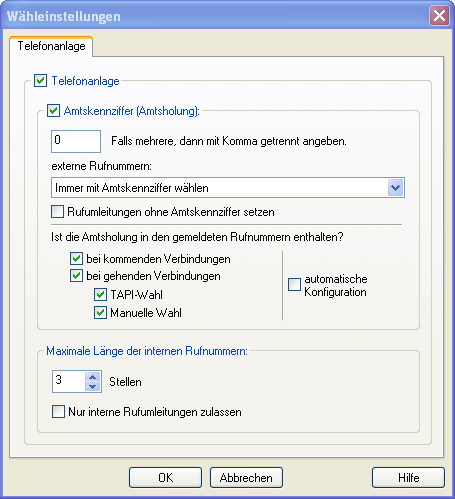The height and width of the screenshot is (499, 455).
Task: Open the externe Rufnummern dropdown
Action: (396, 188)
